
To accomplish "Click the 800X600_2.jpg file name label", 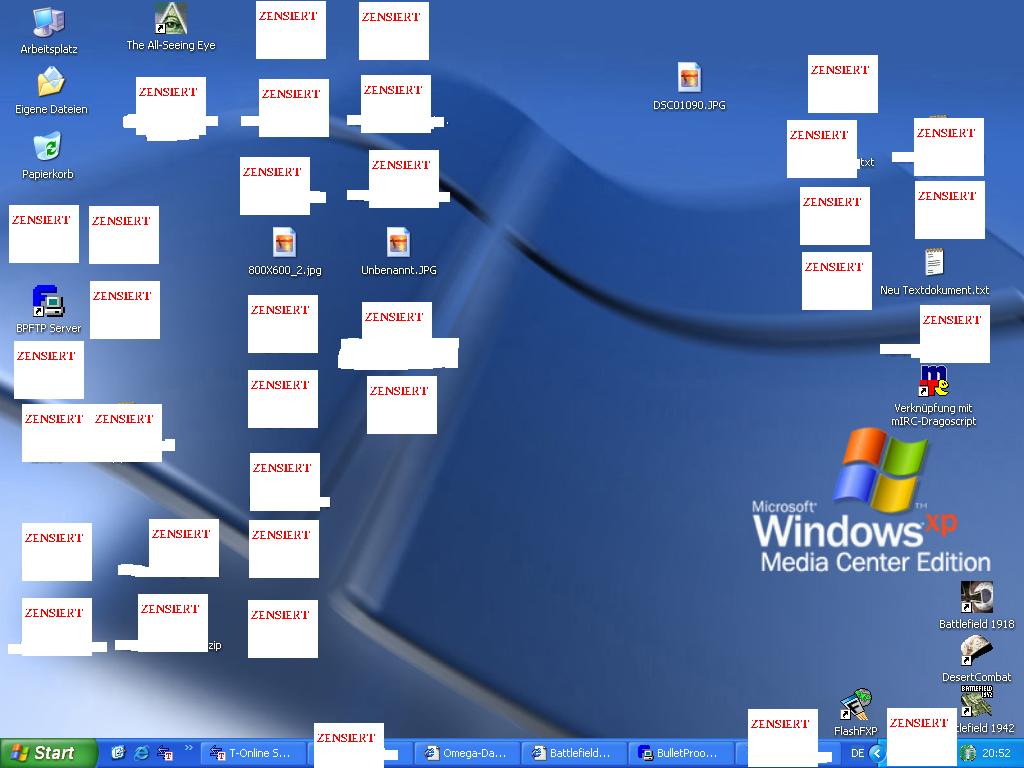I will [x=285, y=270].
